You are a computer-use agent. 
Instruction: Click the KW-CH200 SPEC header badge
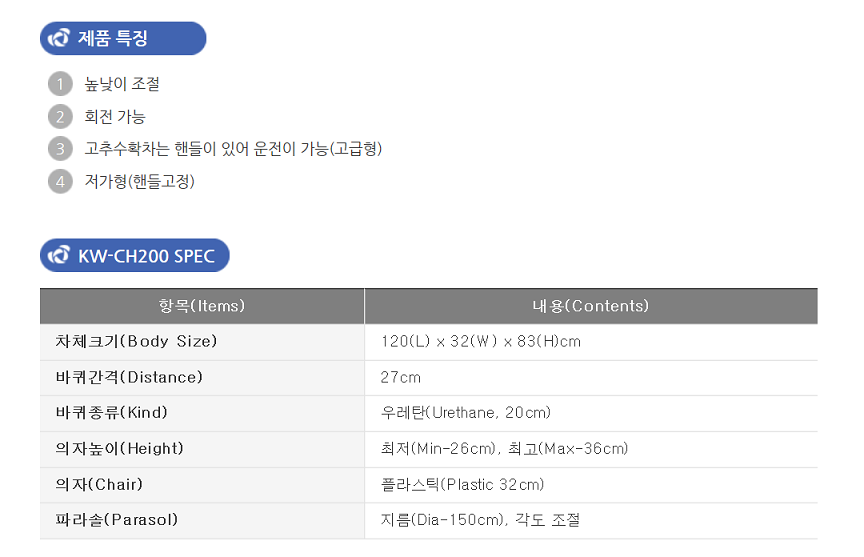pyautogui.click(x=134, y=255)
